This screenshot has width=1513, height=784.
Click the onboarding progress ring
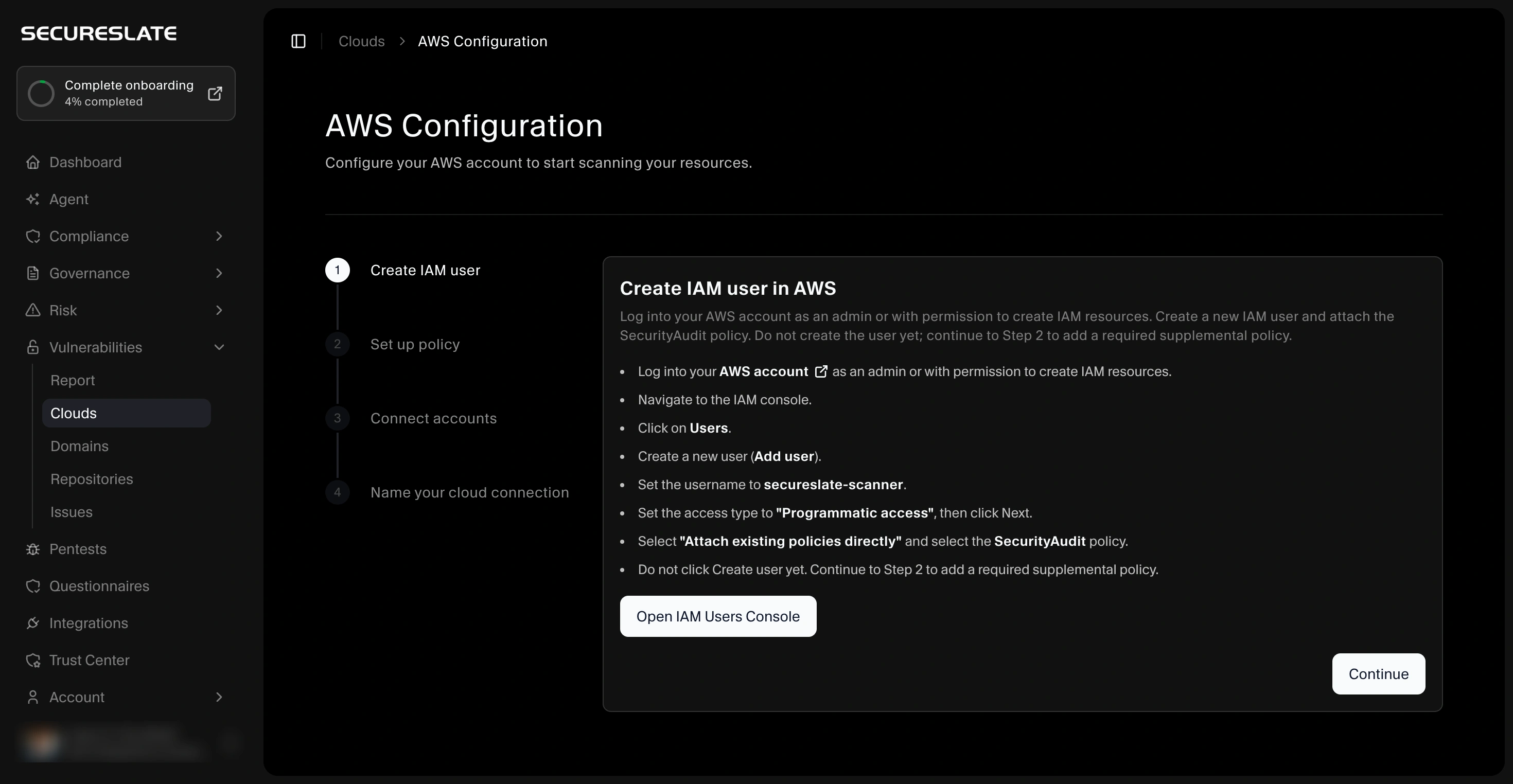[x=41, y=94]
